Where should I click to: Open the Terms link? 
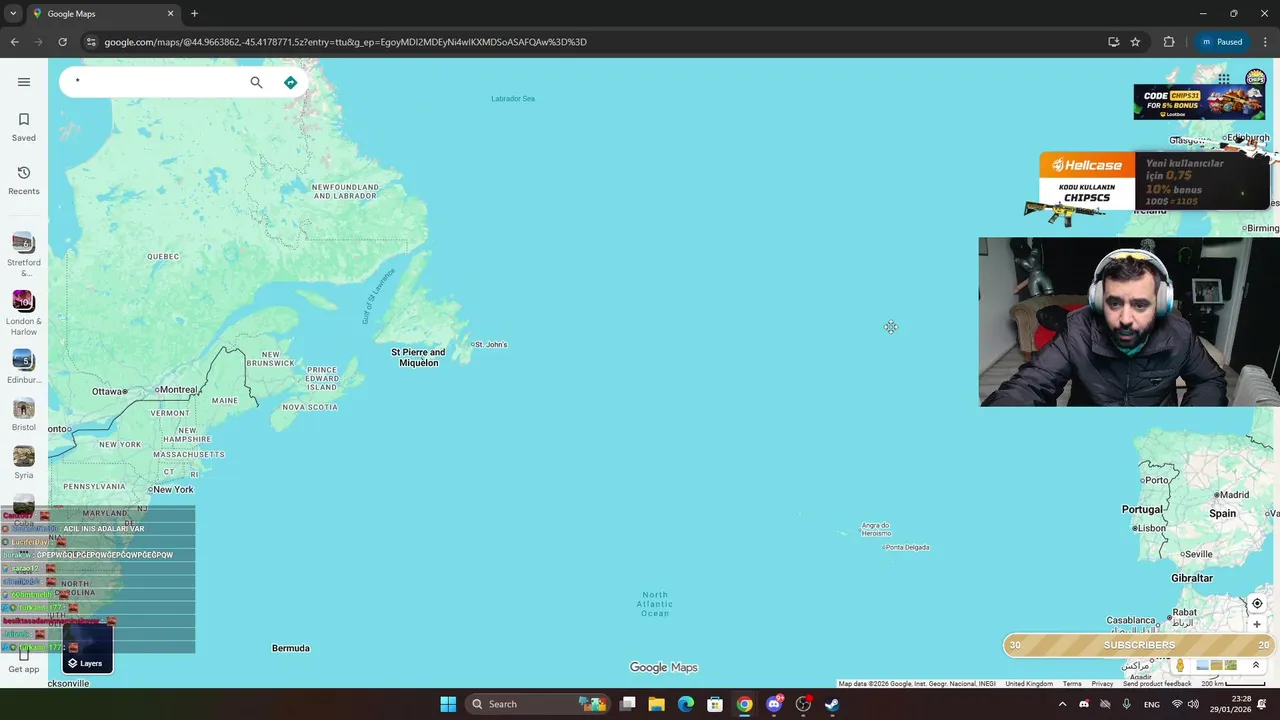(x=1072, y=684)
